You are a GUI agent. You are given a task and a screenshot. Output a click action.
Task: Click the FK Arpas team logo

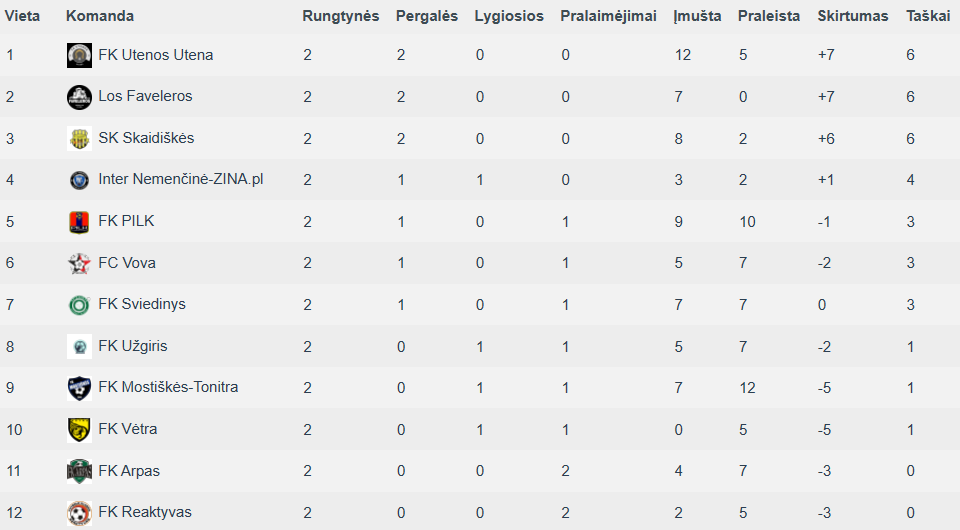point(79,471)
